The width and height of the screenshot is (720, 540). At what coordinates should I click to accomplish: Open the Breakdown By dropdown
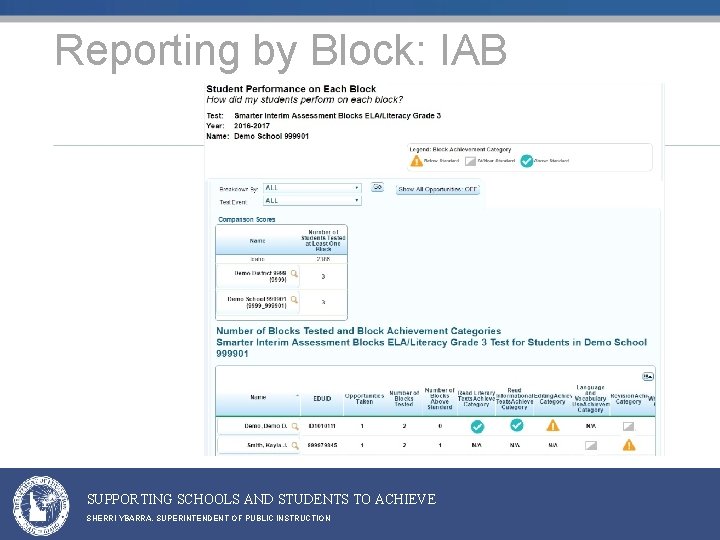coord(312,188)
